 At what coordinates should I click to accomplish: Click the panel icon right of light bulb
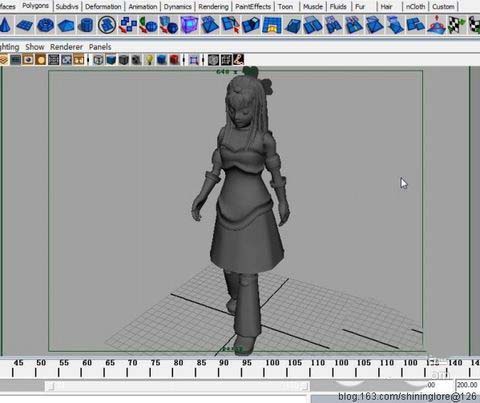(162, 60)
